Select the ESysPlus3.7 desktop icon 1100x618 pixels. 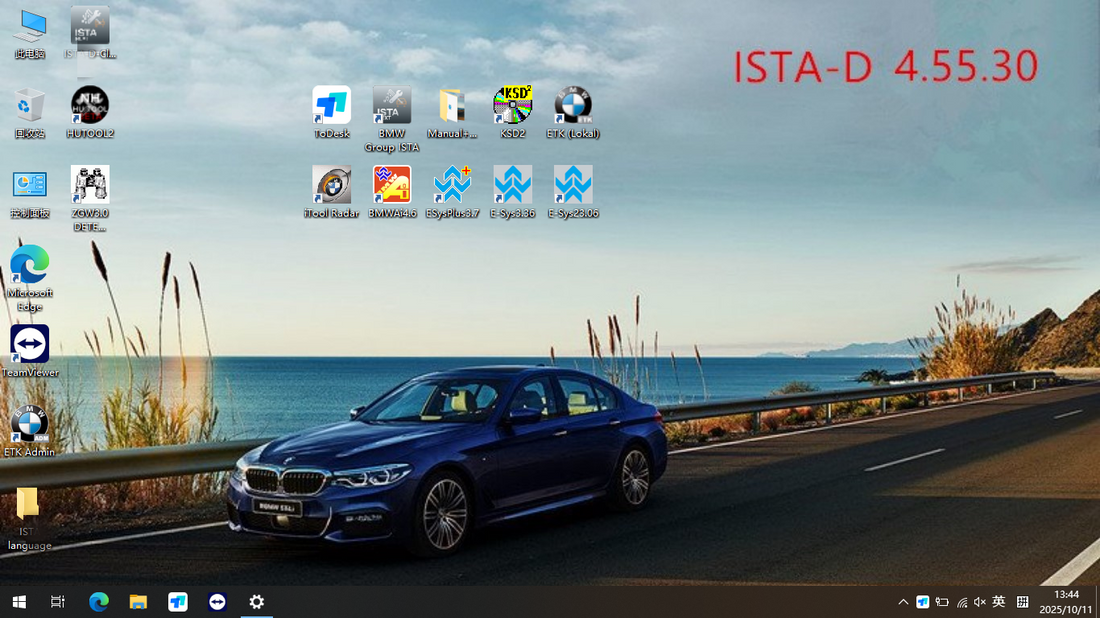(452, 186)
